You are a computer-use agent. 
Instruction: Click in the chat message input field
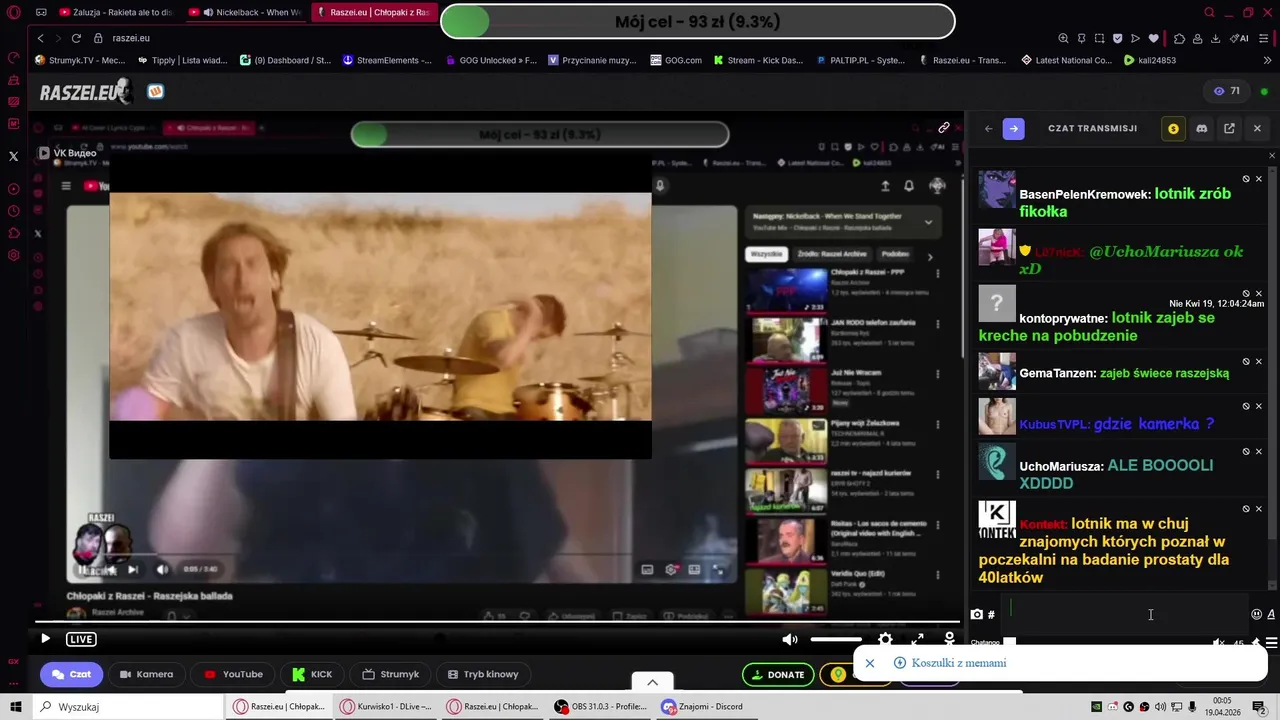(x=1125, y=613)
